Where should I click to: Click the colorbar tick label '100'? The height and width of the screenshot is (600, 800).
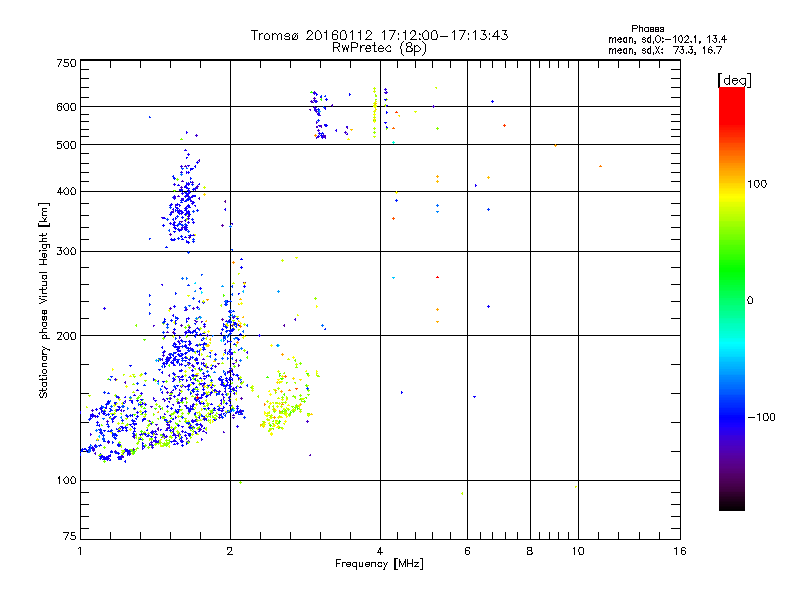757,184
